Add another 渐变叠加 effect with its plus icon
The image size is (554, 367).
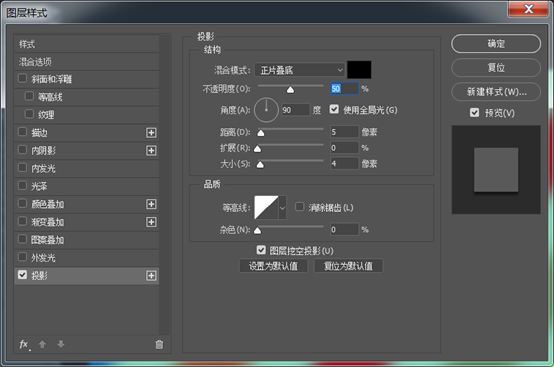pyautogui.click(x=151, y=222)
